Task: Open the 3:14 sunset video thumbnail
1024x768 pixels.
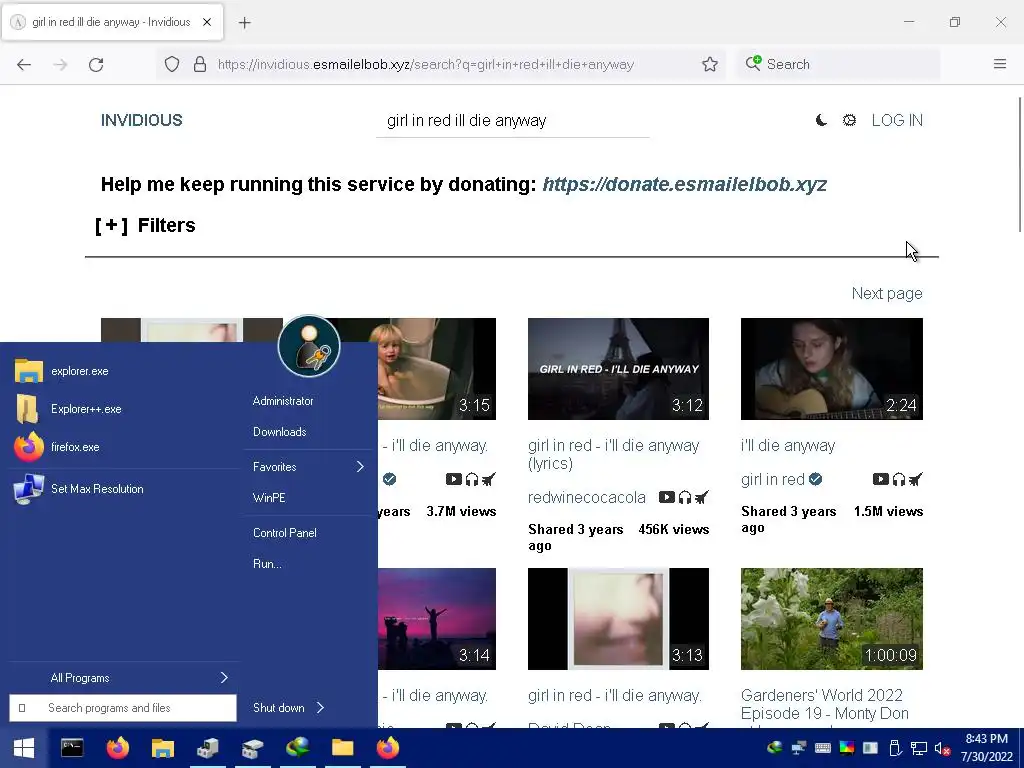Action: point(437,619)
